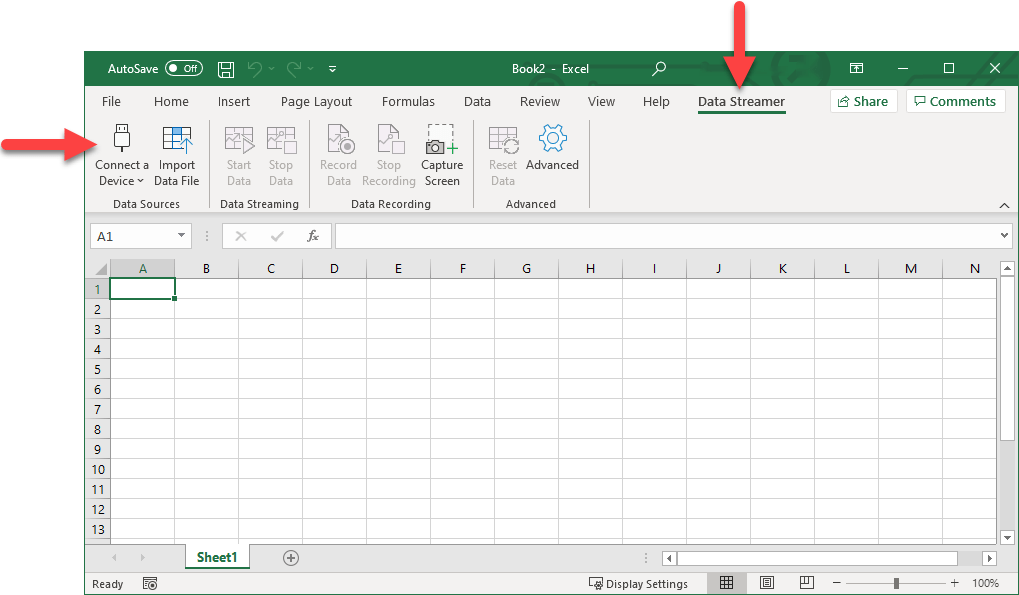Add a new sheet with plus icon
Screen dimensions: 1019x595
pos(290,558)
